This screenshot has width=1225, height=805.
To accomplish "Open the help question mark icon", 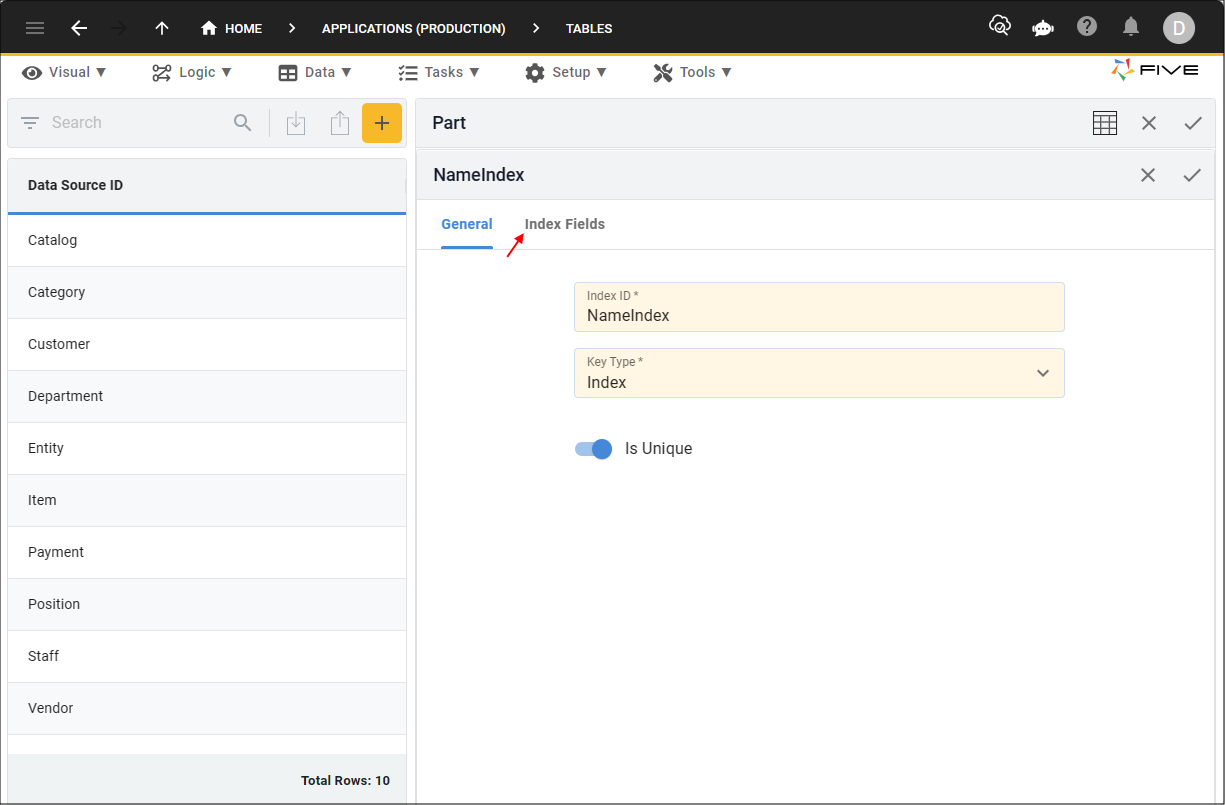I will (x=1087, y=26).
